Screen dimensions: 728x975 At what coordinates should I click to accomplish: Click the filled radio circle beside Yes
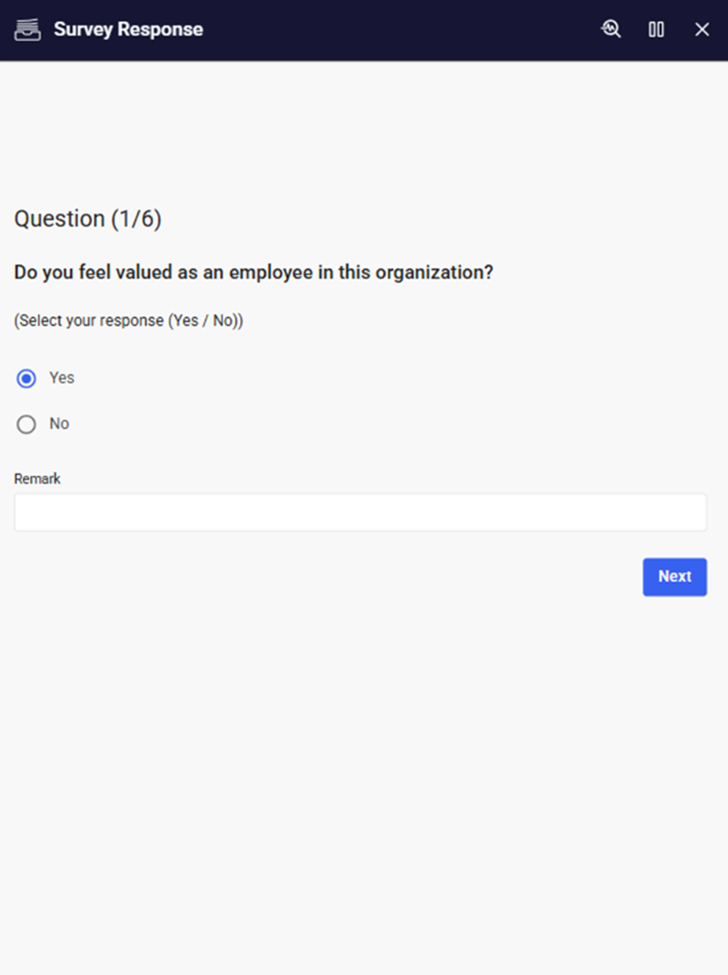click(x=27, y=378)
